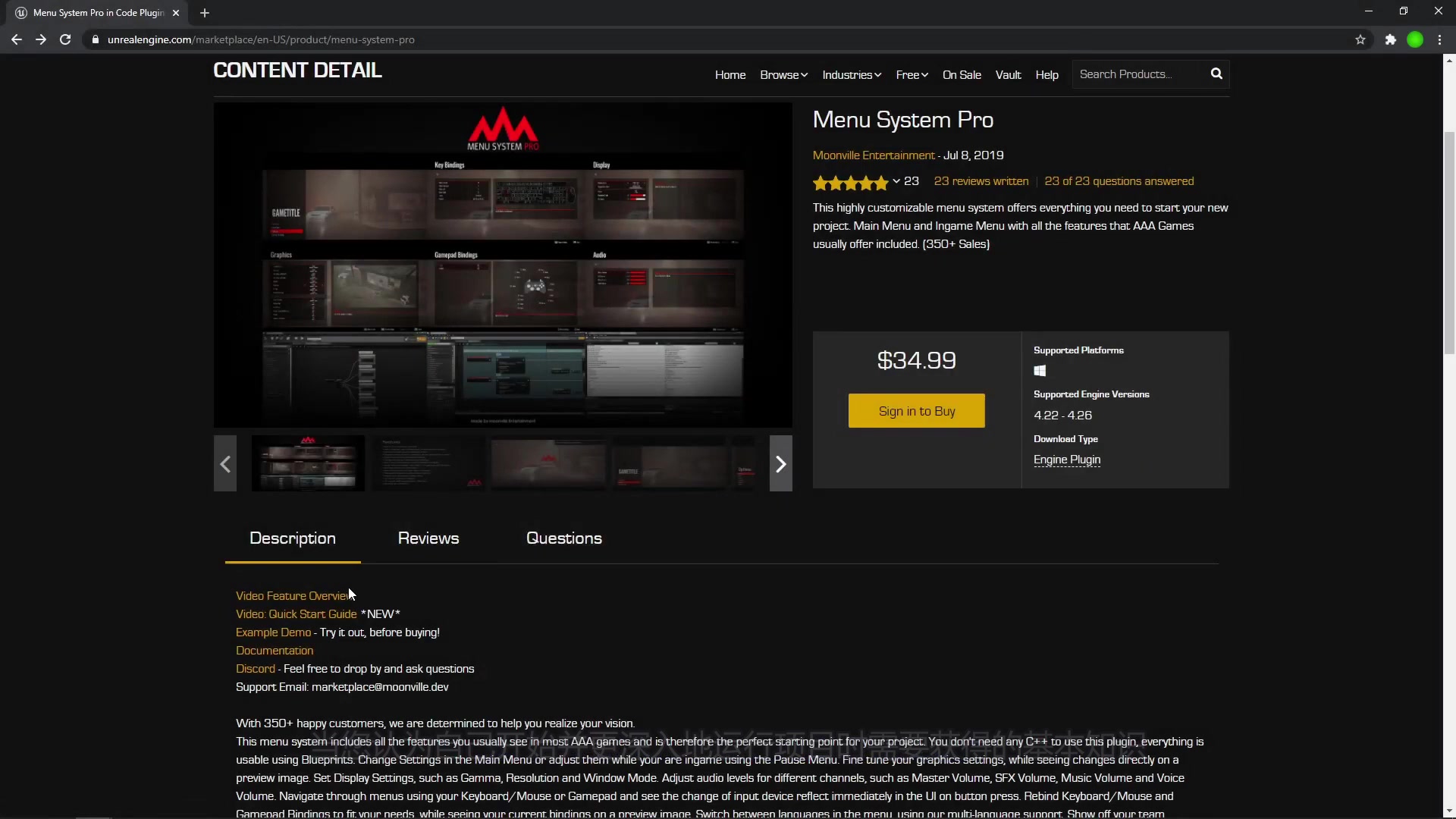Show next gallery thumbnails arrow
The width and height of the screenshot is (1456, 819).
click(780, 463)
